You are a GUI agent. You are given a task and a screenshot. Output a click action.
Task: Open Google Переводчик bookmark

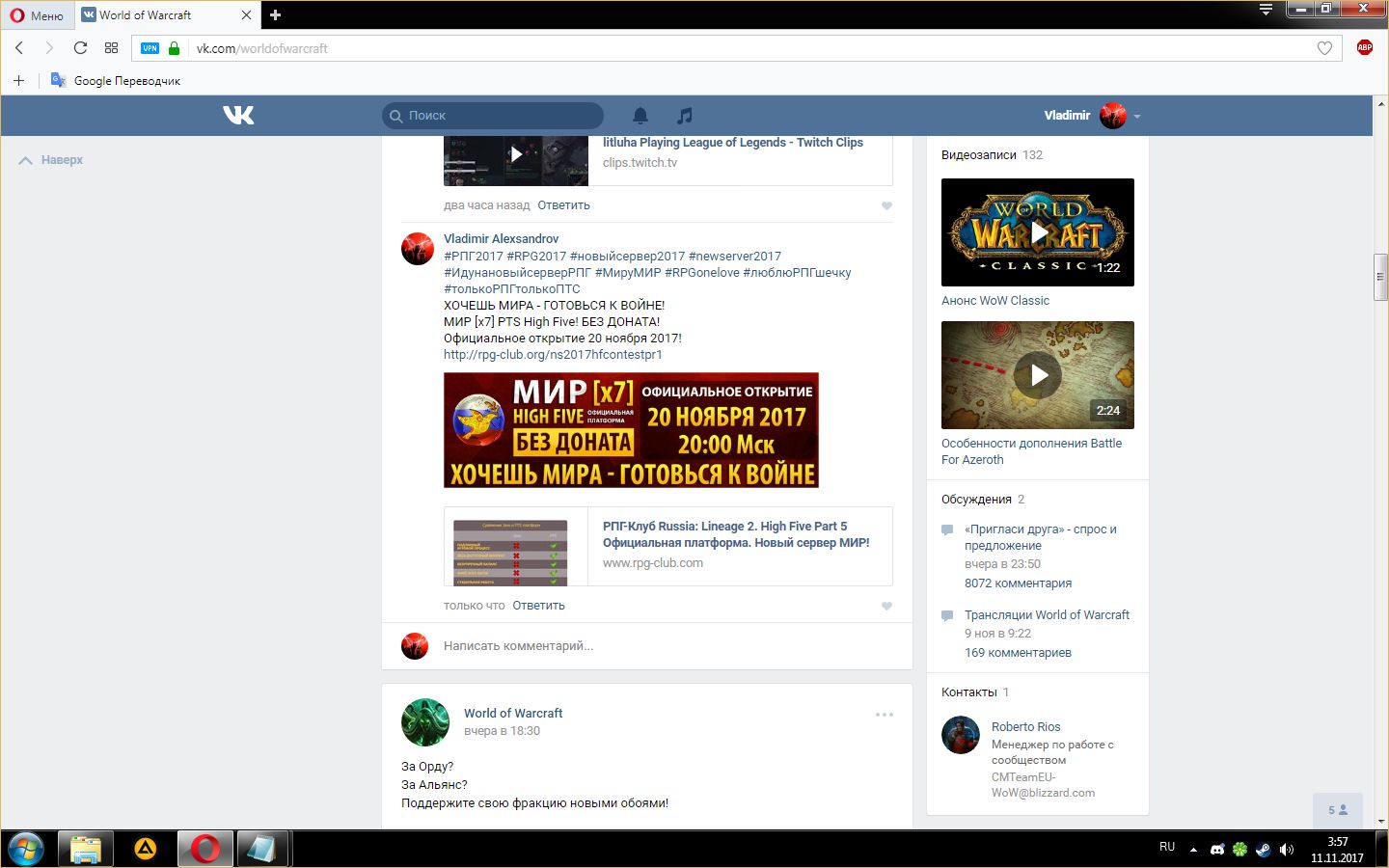pyautogui.click(x=116, y=81)
